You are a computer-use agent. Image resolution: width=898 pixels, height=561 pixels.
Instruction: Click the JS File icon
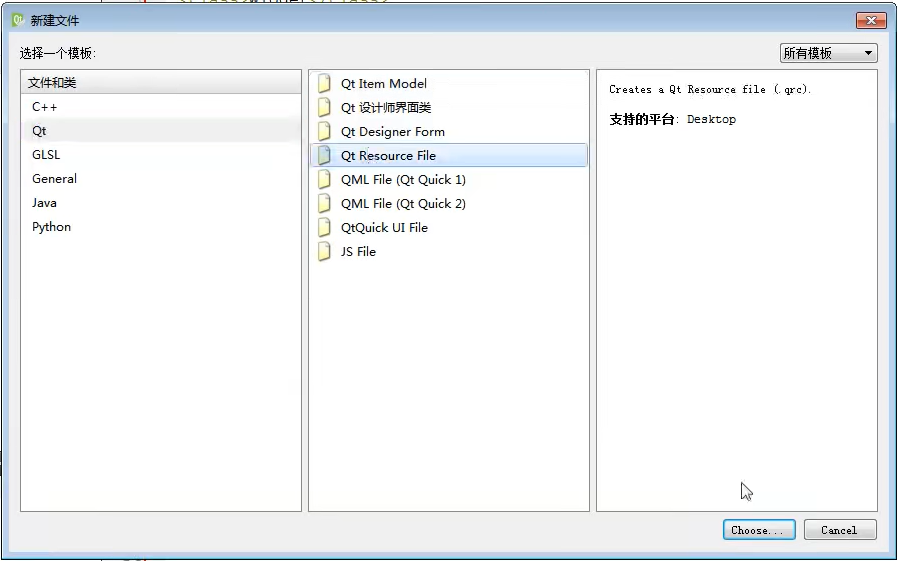pyautogui.click(x=324, y=252)
